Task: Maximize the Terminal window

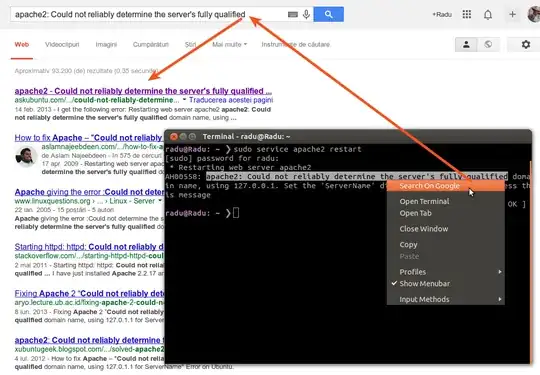Action: click(x=192, y=137)
